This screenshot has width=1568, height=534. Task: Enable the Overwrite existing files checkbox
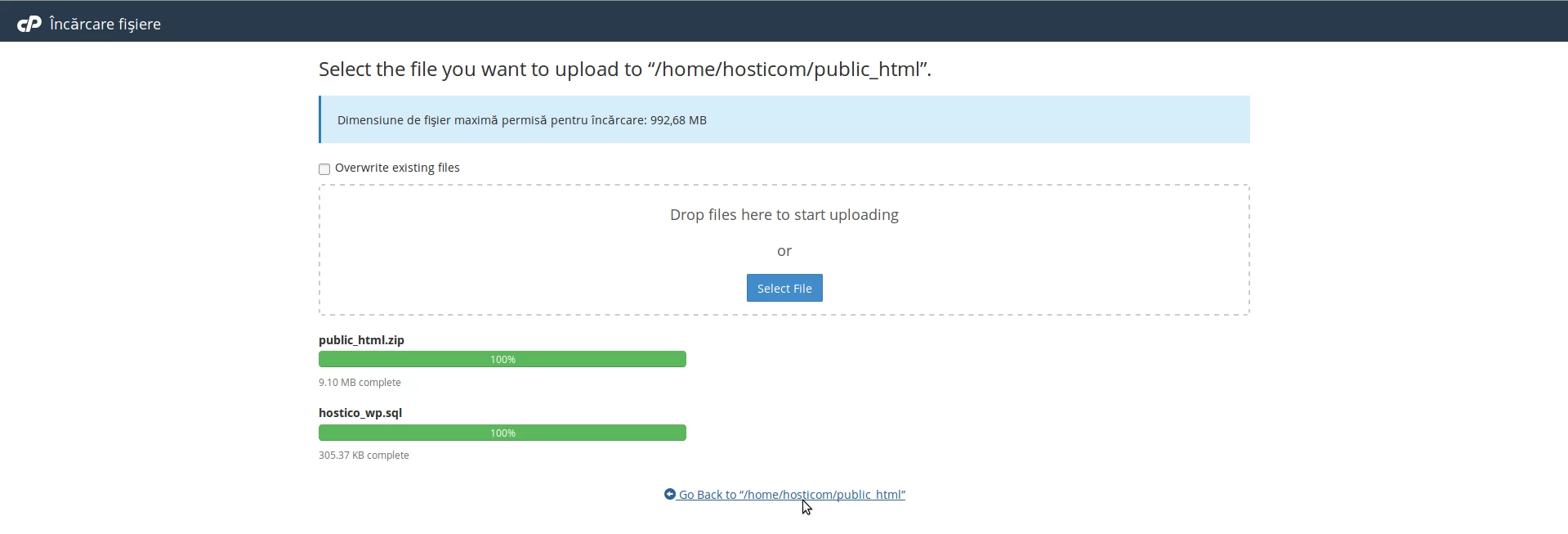click(324, 169)
